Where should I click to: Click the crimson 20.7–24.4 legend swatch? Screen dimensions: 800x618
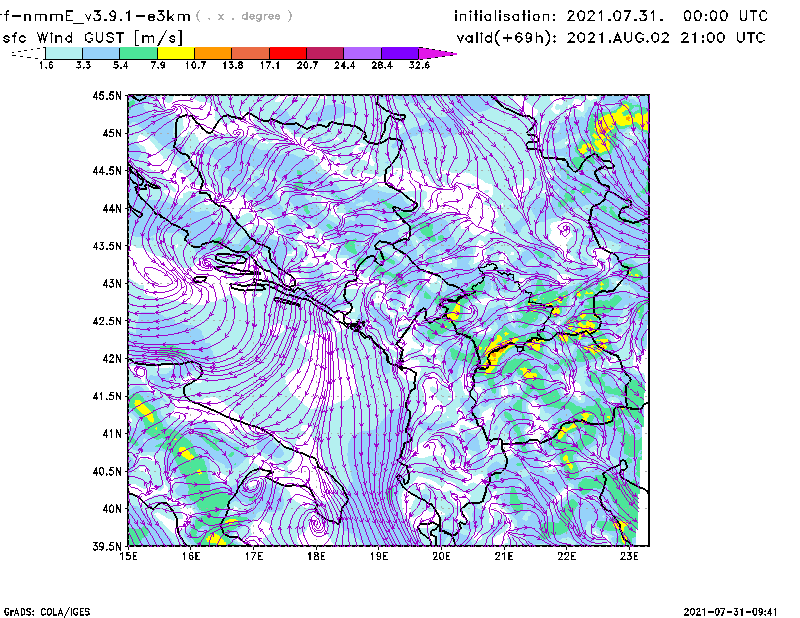point(325,53)
